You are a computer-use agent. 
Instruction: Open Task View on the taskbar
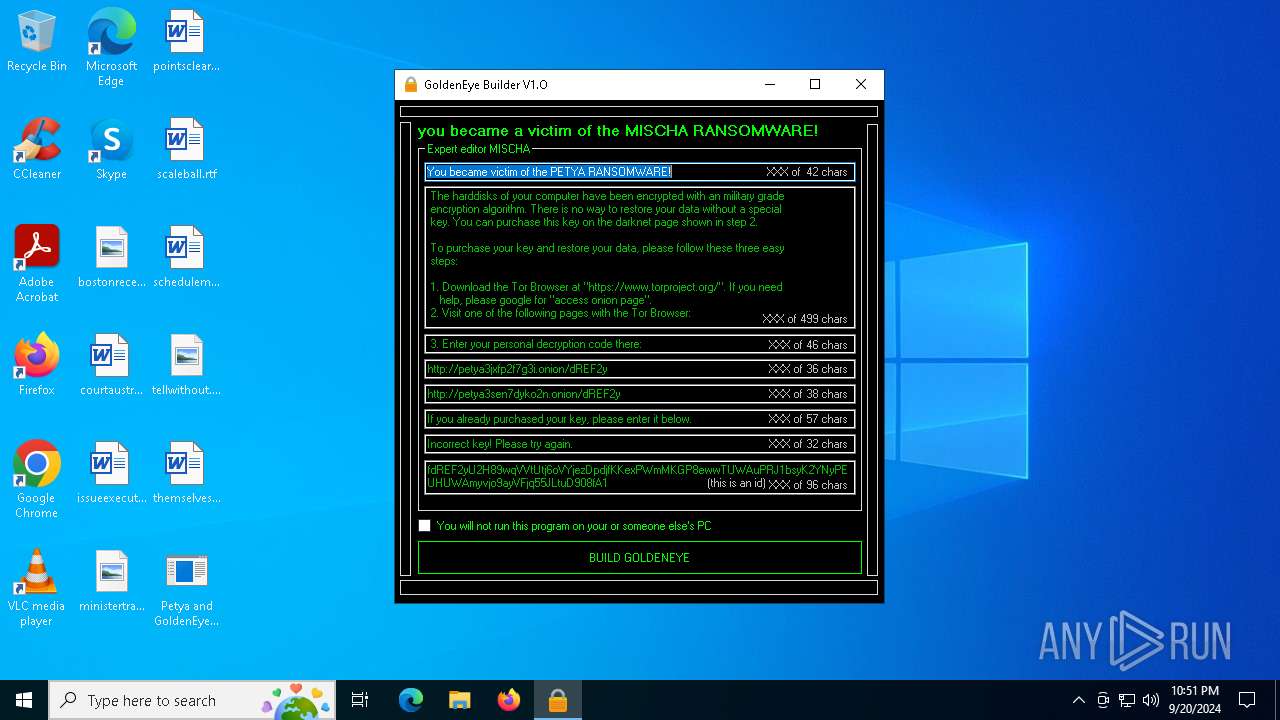coord(360,700)
